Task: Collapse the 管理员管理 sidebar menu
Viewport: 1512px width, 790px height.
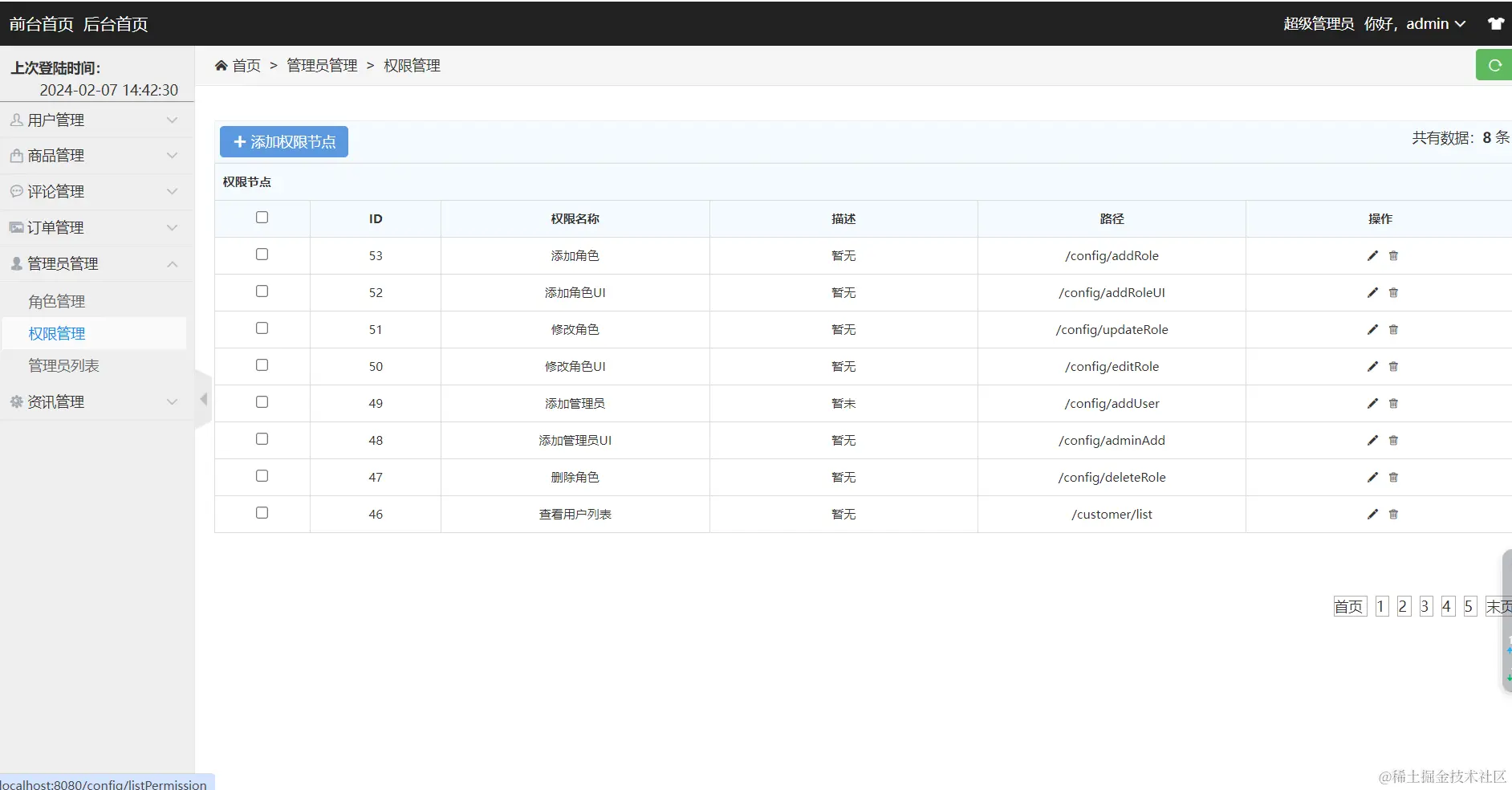Action: [x=96, y=264]
